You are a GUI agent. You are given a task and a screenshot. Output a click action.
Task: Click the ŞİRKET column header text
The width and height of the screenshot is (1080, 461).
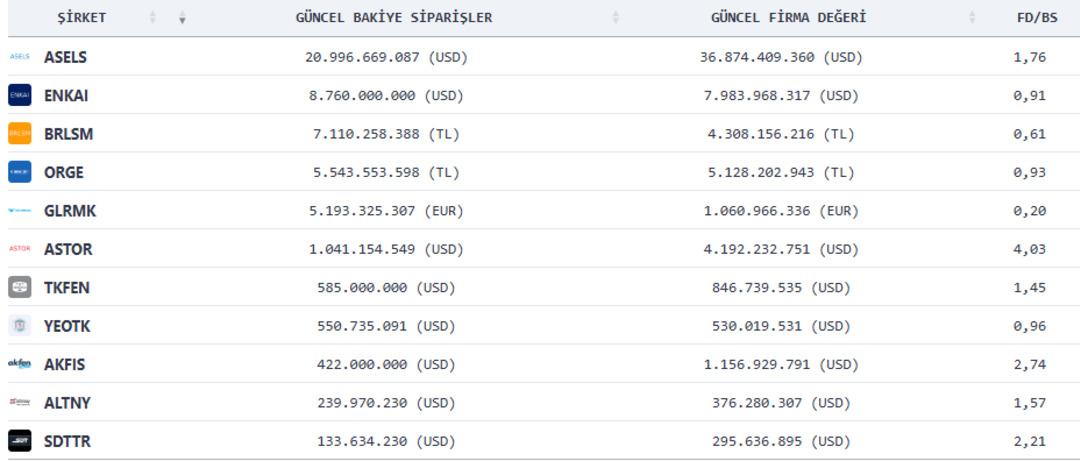(x=81, y=18)
